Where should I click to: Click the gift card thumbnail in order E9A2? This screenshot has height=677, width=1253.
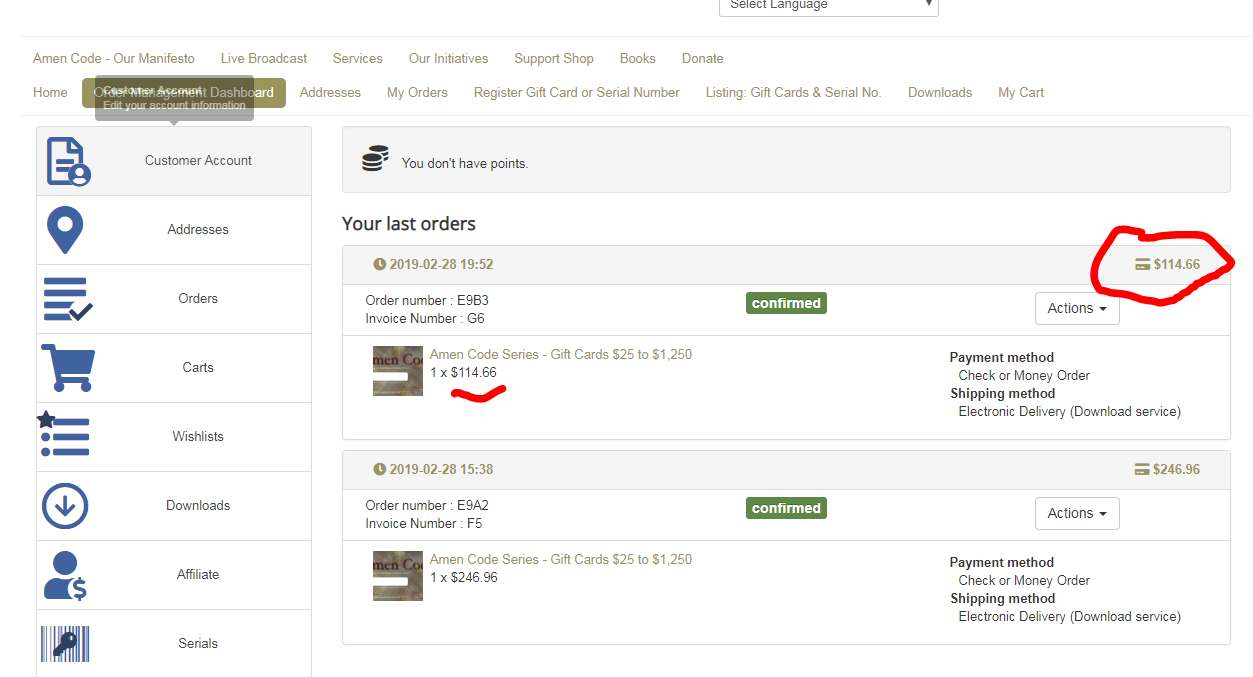coord(398,576)
